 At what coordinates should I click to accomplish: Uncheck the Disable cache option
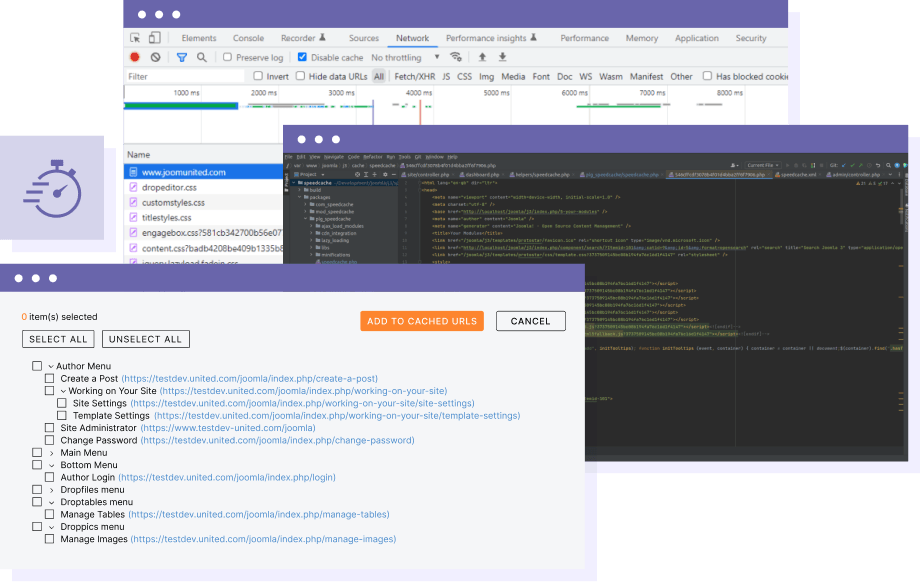[x=302, y=57]
